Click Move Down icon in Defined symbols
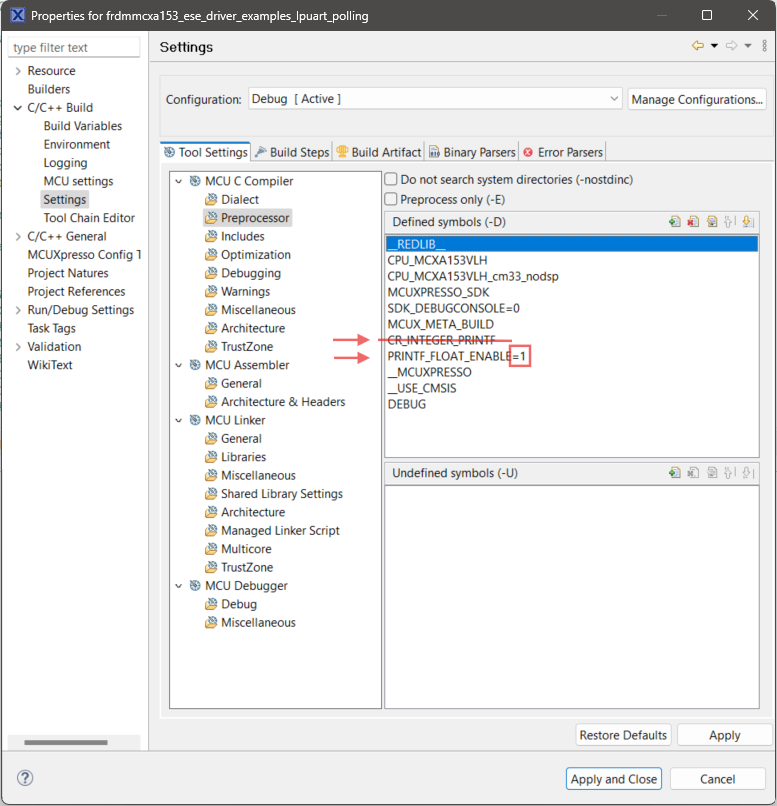The height and width of the screenshot is (806, 777). point(748,222)
